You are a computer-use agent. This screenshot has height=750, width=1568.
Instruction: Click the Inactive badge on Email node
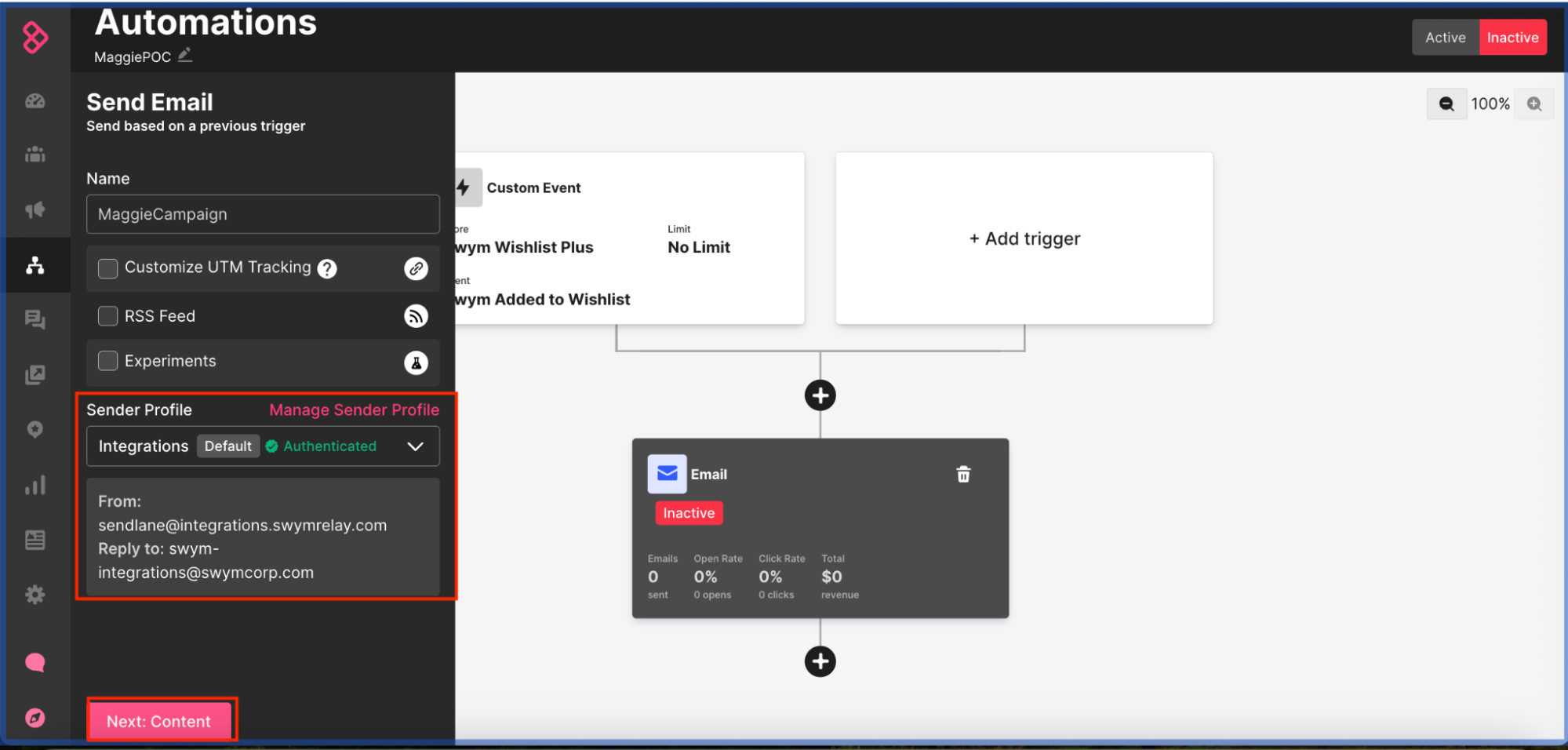[689, 513]
